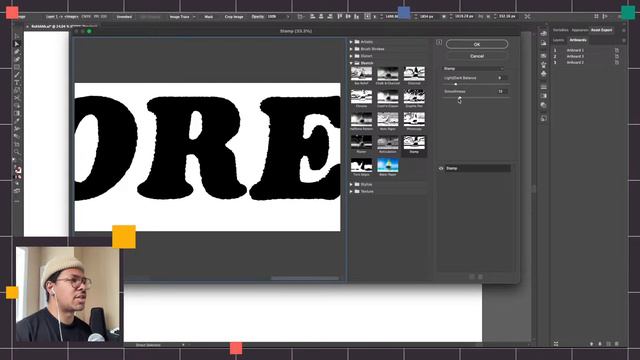This screenshot has height=360, width=640.
Task: Click the Crop Image button
Action: tap(234, 17)
